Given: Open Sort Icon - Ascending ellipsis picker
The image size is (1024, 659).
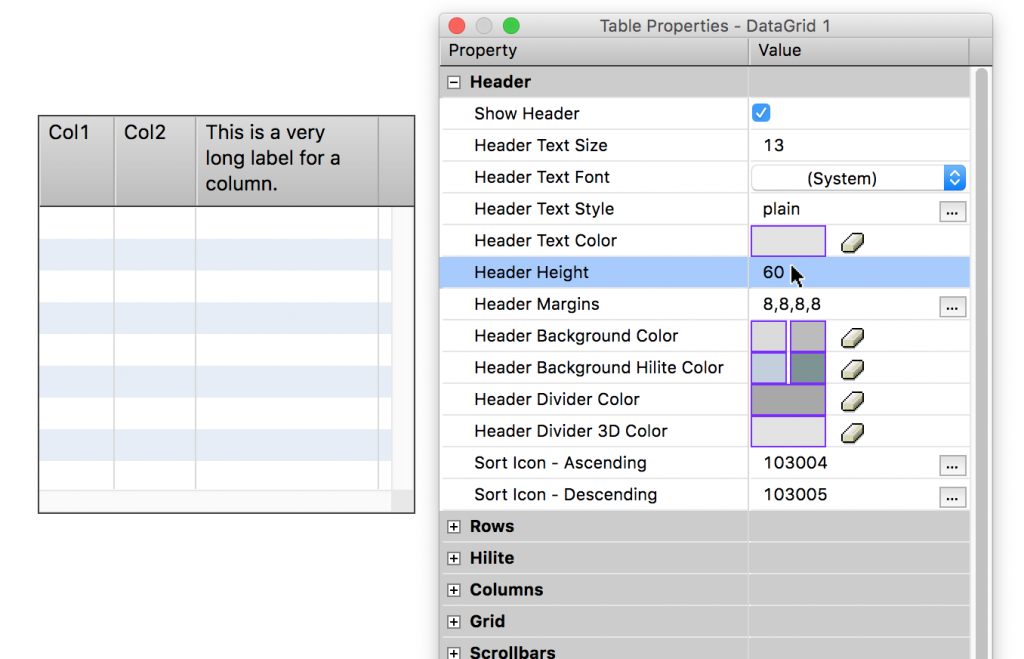Looking at the screenshot, I should tap(952, 465).
